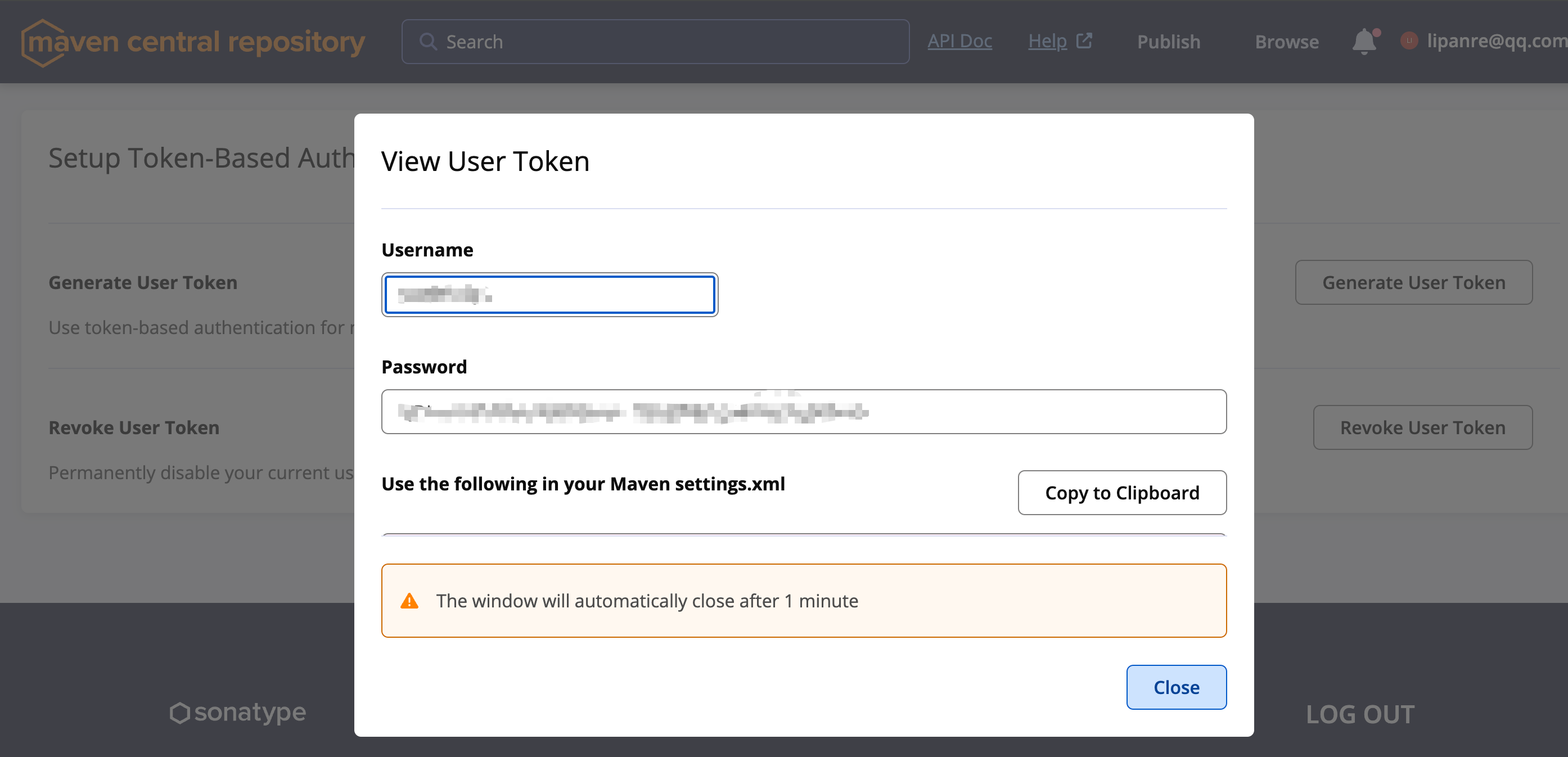This screenshot has height=757, width=1568.
Task: Click LOG OUT in the footer
Action: point(1360,714)
